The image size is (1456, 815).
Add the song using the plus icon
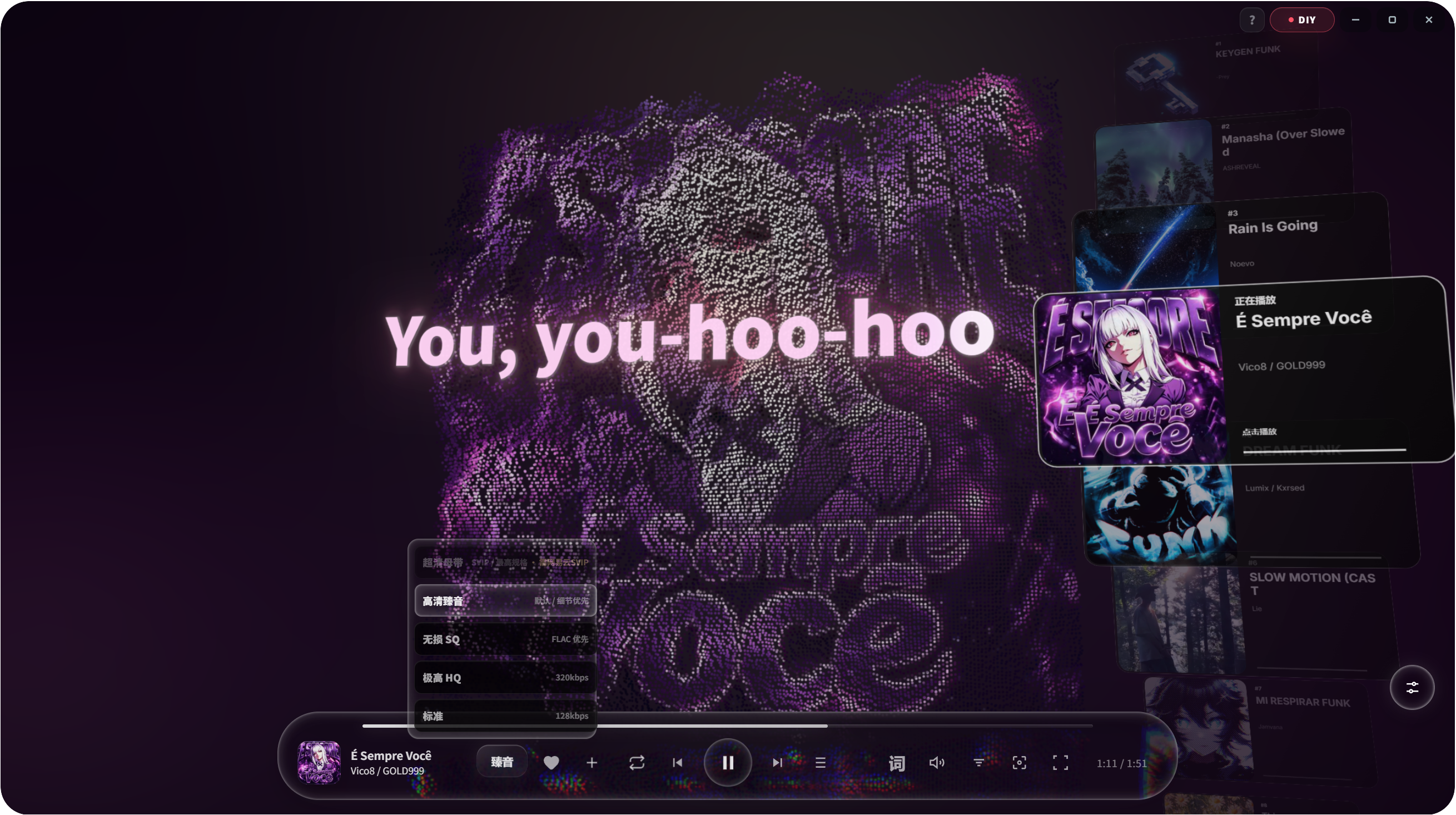591,762
